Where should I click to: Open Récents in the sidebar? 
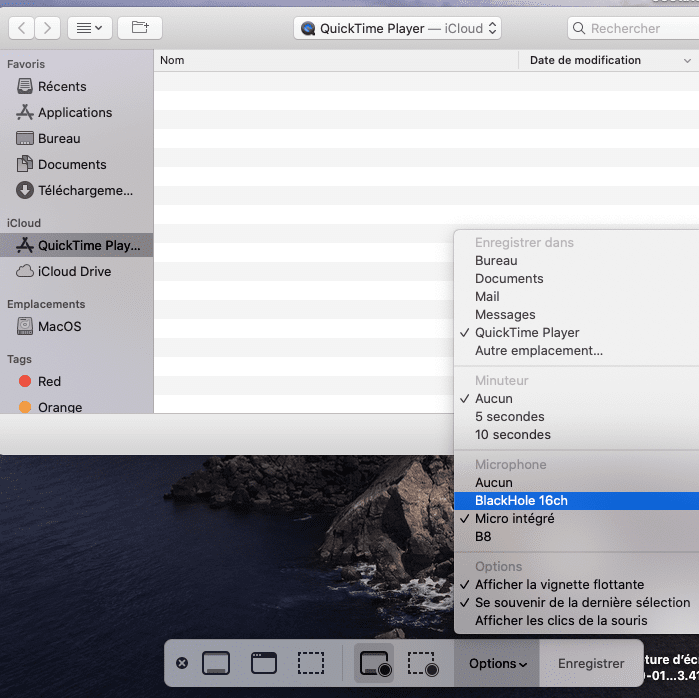point(77,86)
